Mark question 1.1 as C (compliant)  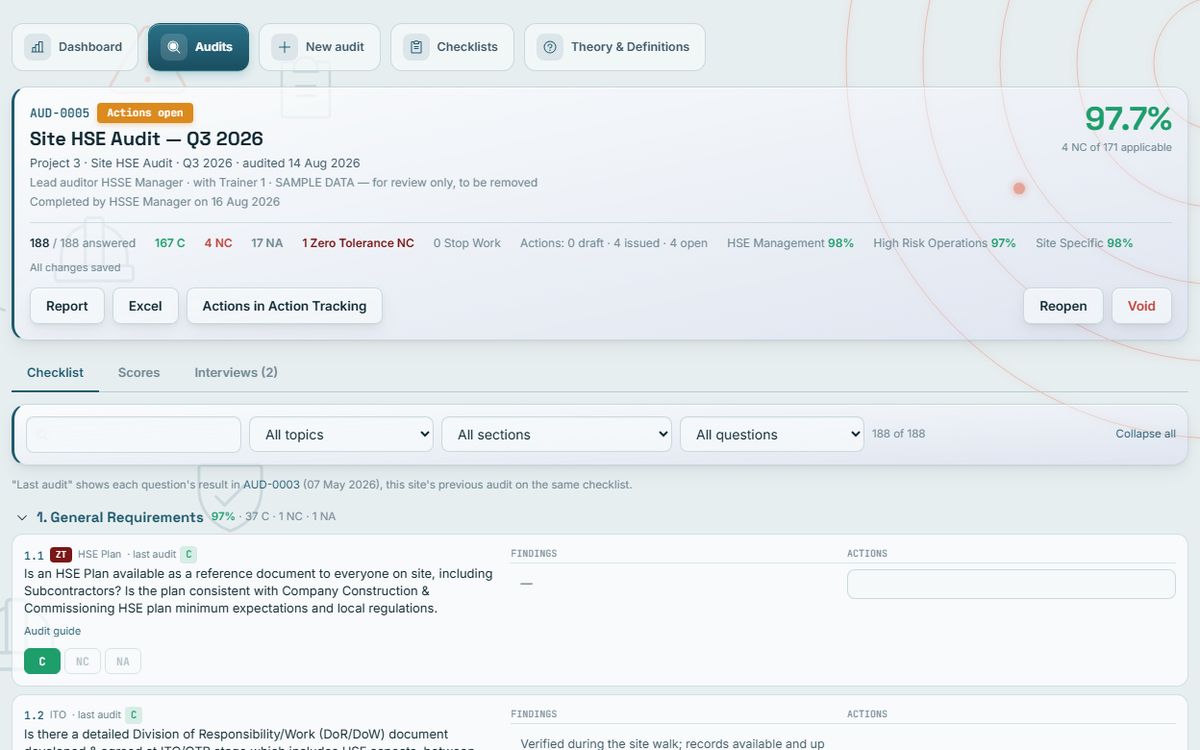[42, 661]
